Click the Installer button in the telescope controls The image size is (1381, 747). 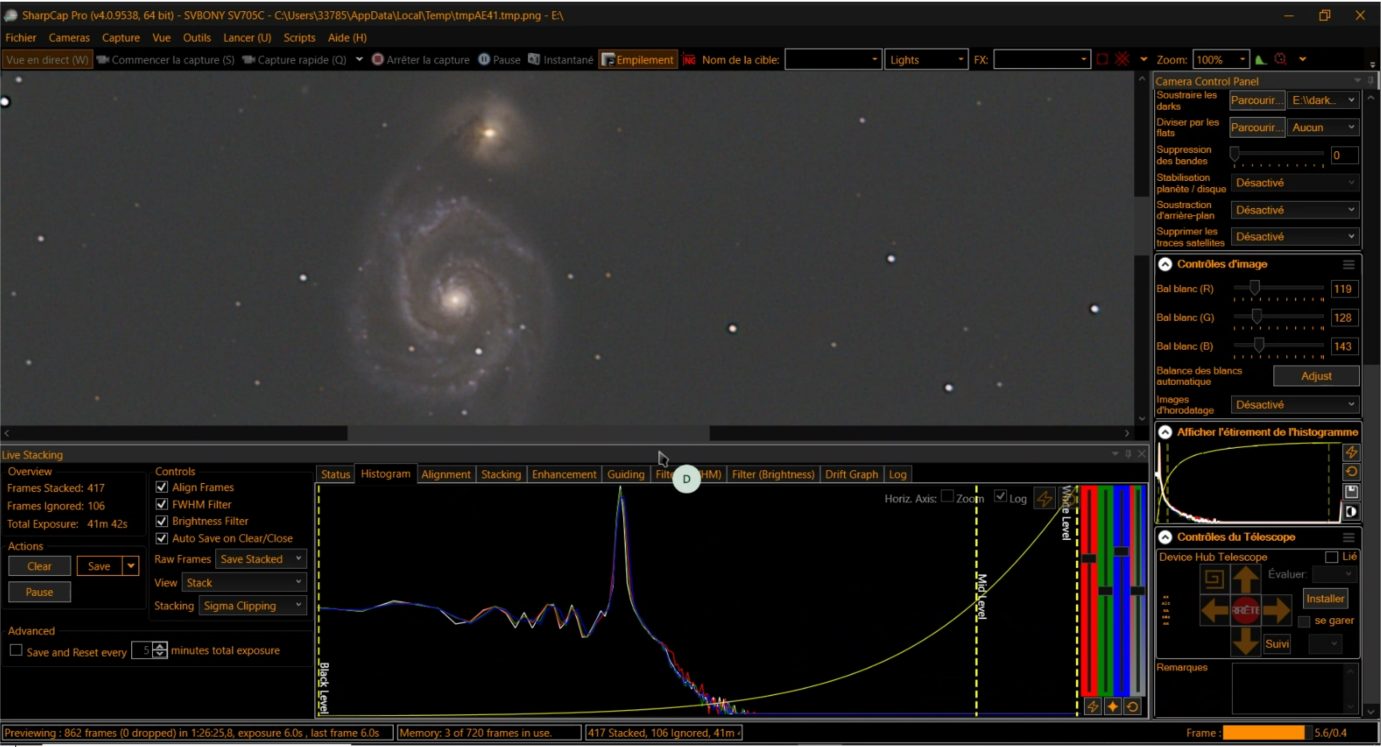point(1325,599)
